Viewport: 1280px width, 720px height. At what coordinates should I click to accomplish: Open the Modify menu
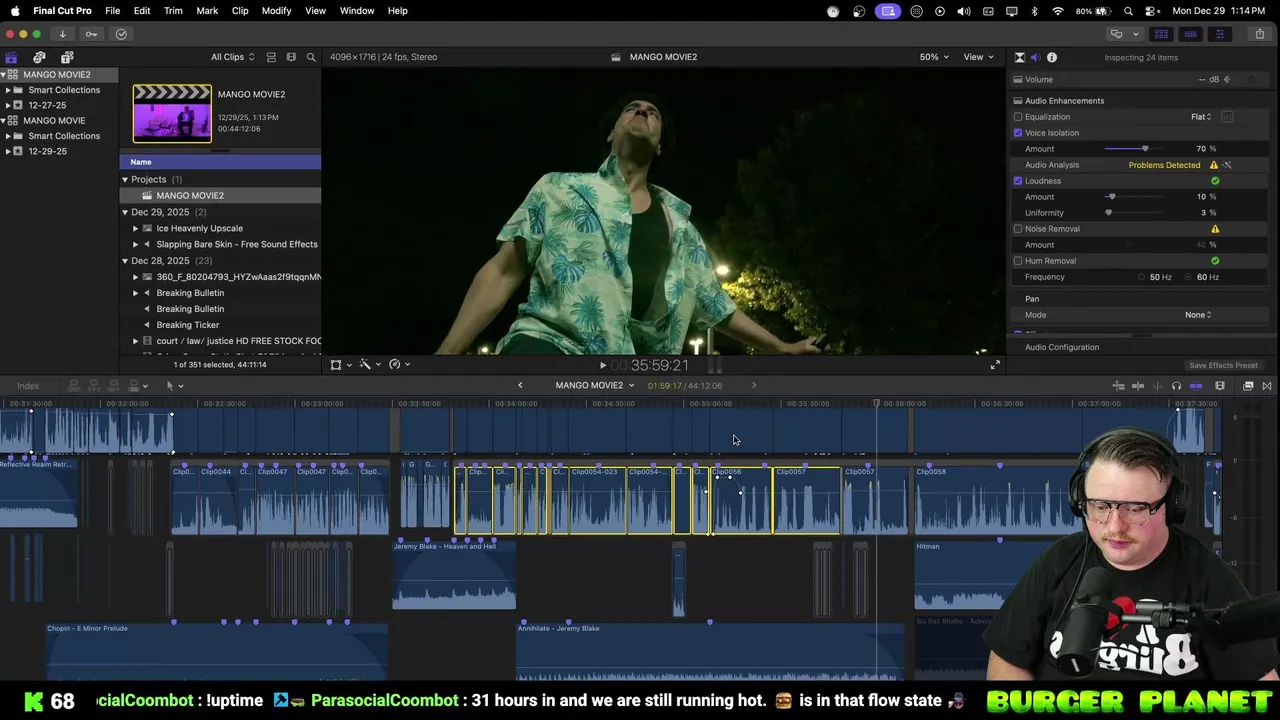pos(277,11)
